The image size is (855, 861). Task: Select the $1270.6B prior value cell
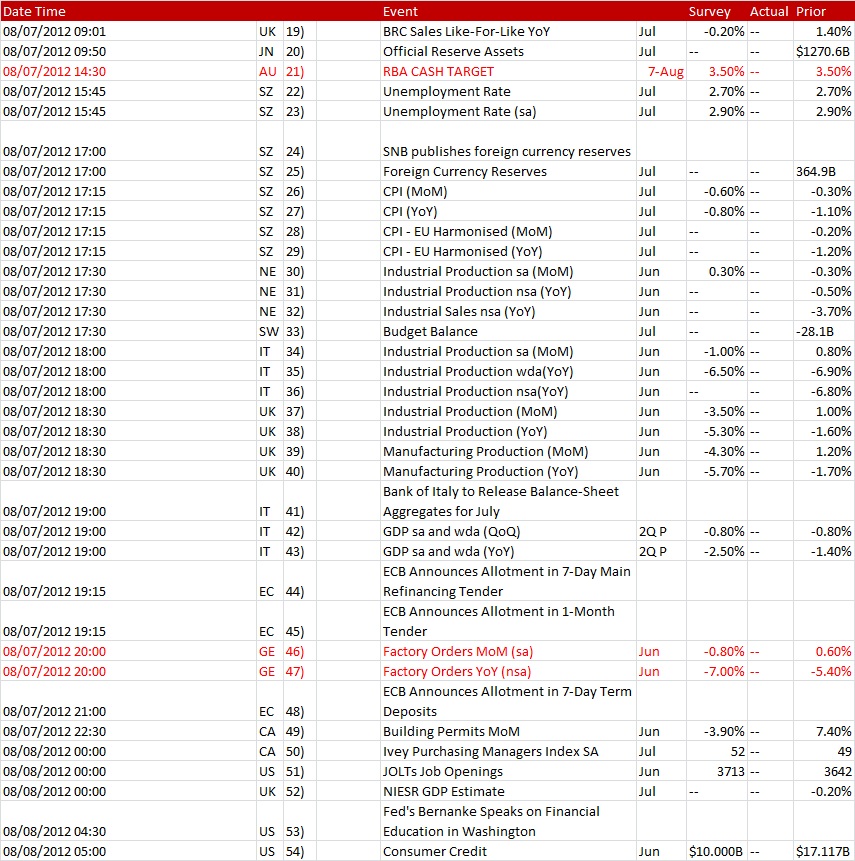(823, 51)
